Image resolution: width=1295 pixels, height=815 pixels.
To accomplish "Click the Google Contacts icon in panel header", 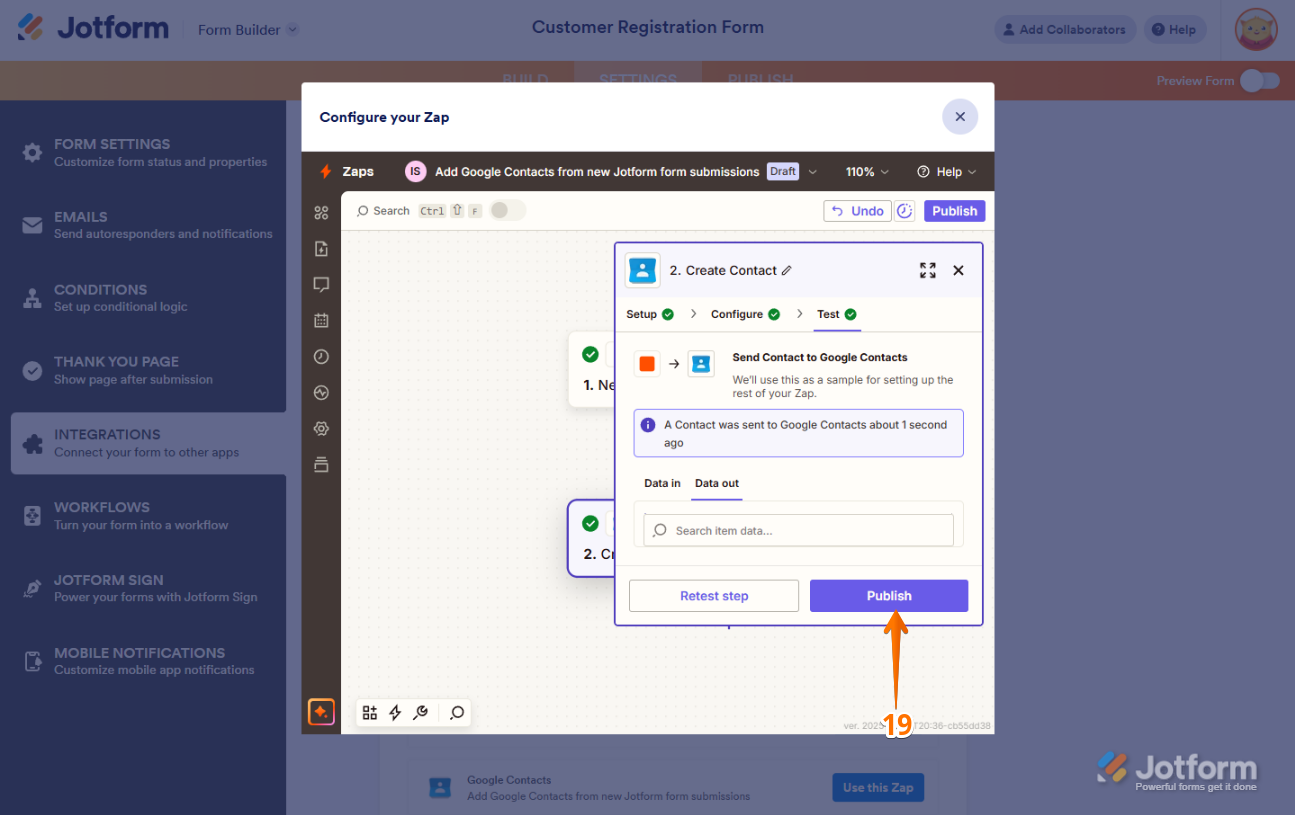I will click(x=642, y=270).
